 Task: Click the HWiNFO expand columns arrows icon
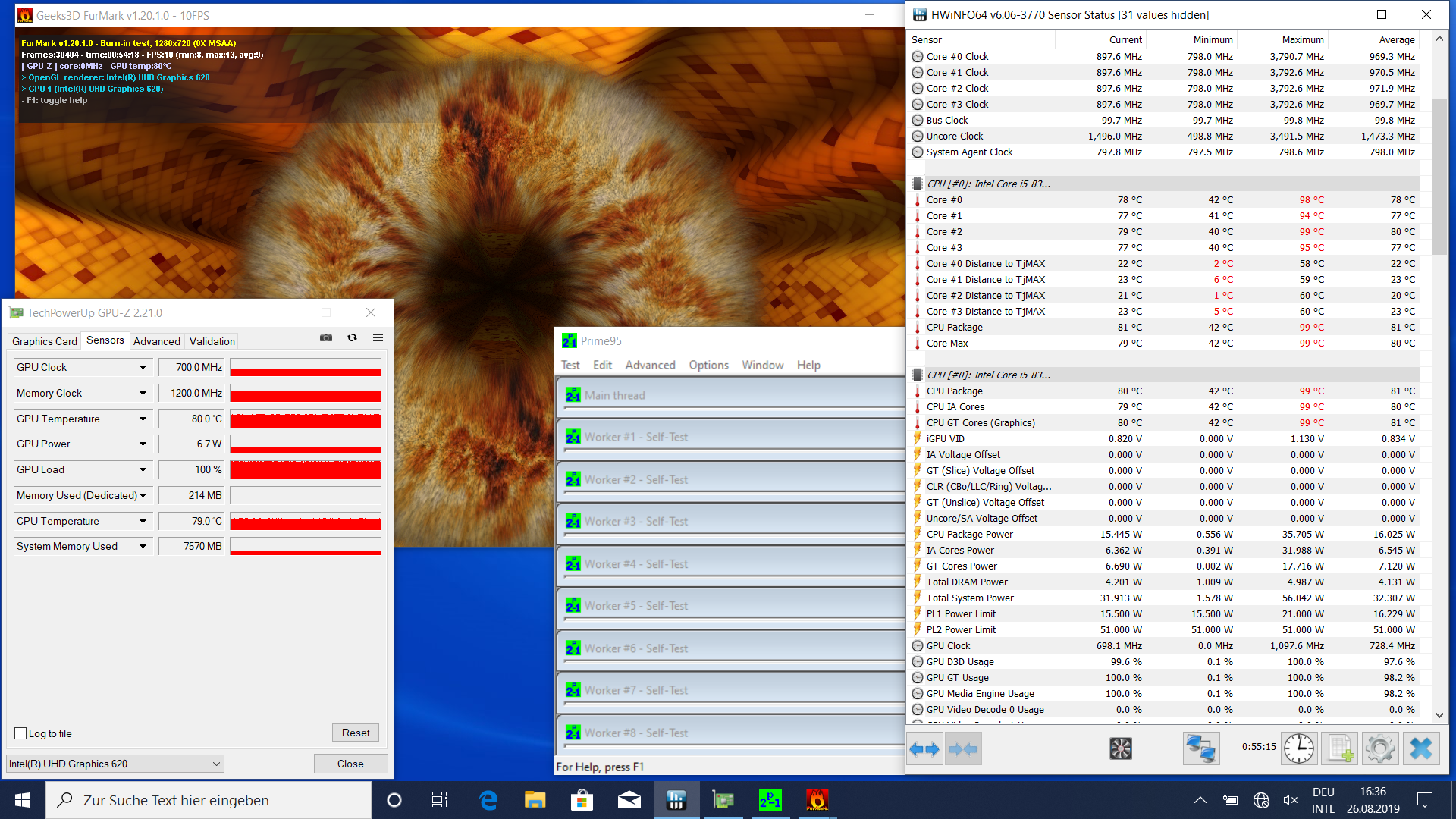pyautogui.click(x=924, y=748)
